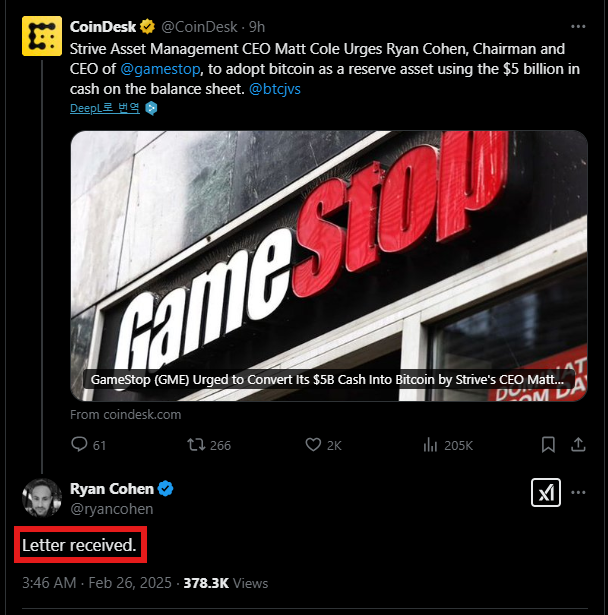Repost the CoinDesk tweet
Screen dimensions: 608x615
[x=196, y=444]
